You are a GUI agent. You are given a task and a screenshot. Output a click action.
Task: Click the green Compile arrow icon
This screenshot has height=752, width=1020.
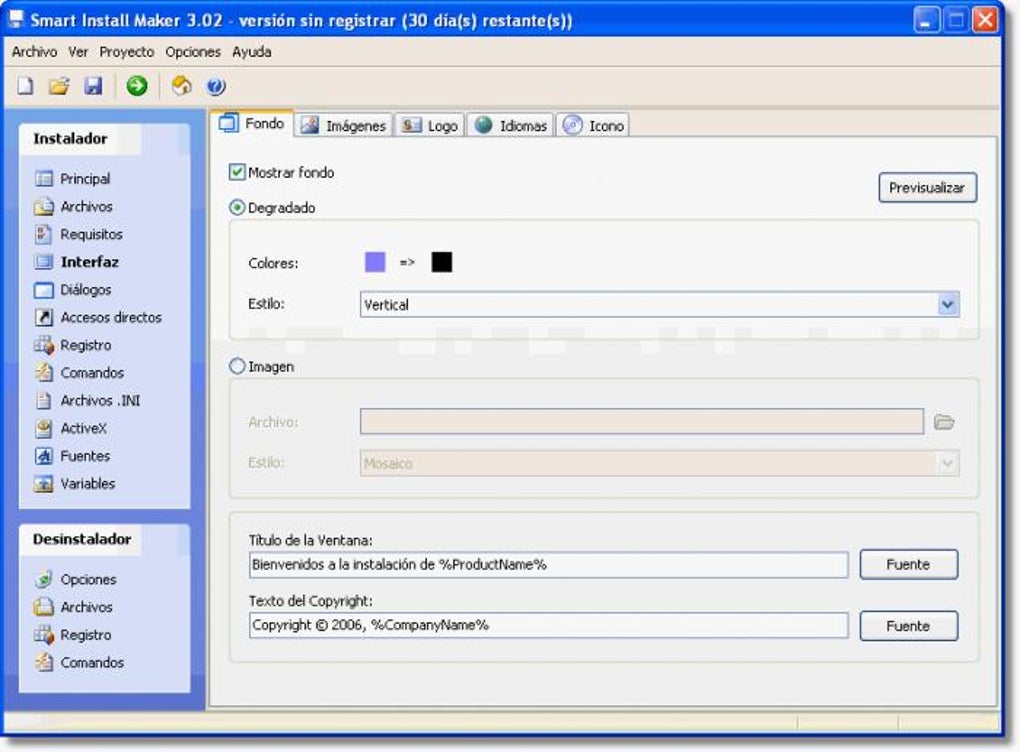(x=137, y=85)
